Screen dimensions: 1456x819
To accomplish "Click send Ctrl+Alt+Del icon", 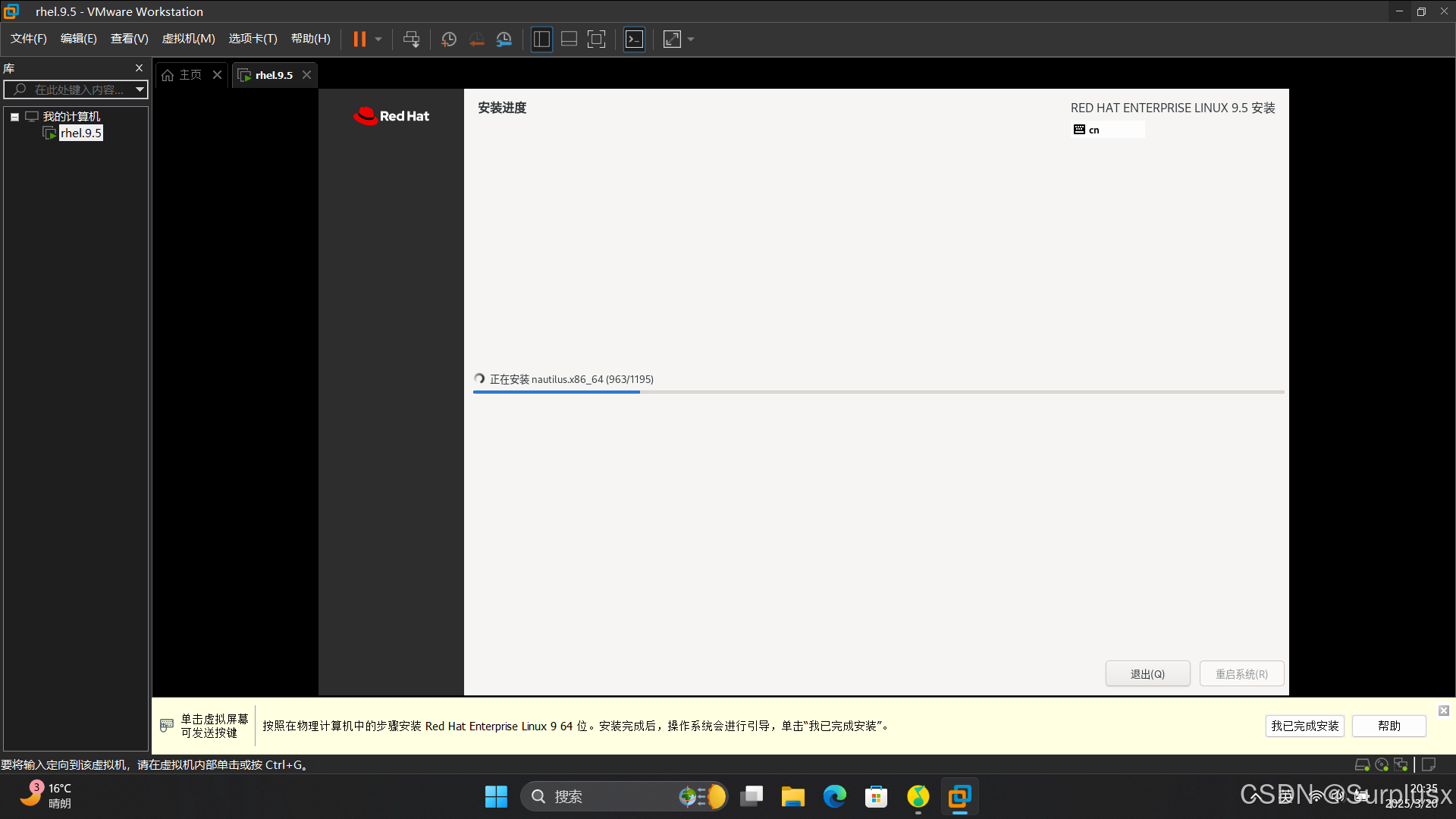I will click(411, 39).
